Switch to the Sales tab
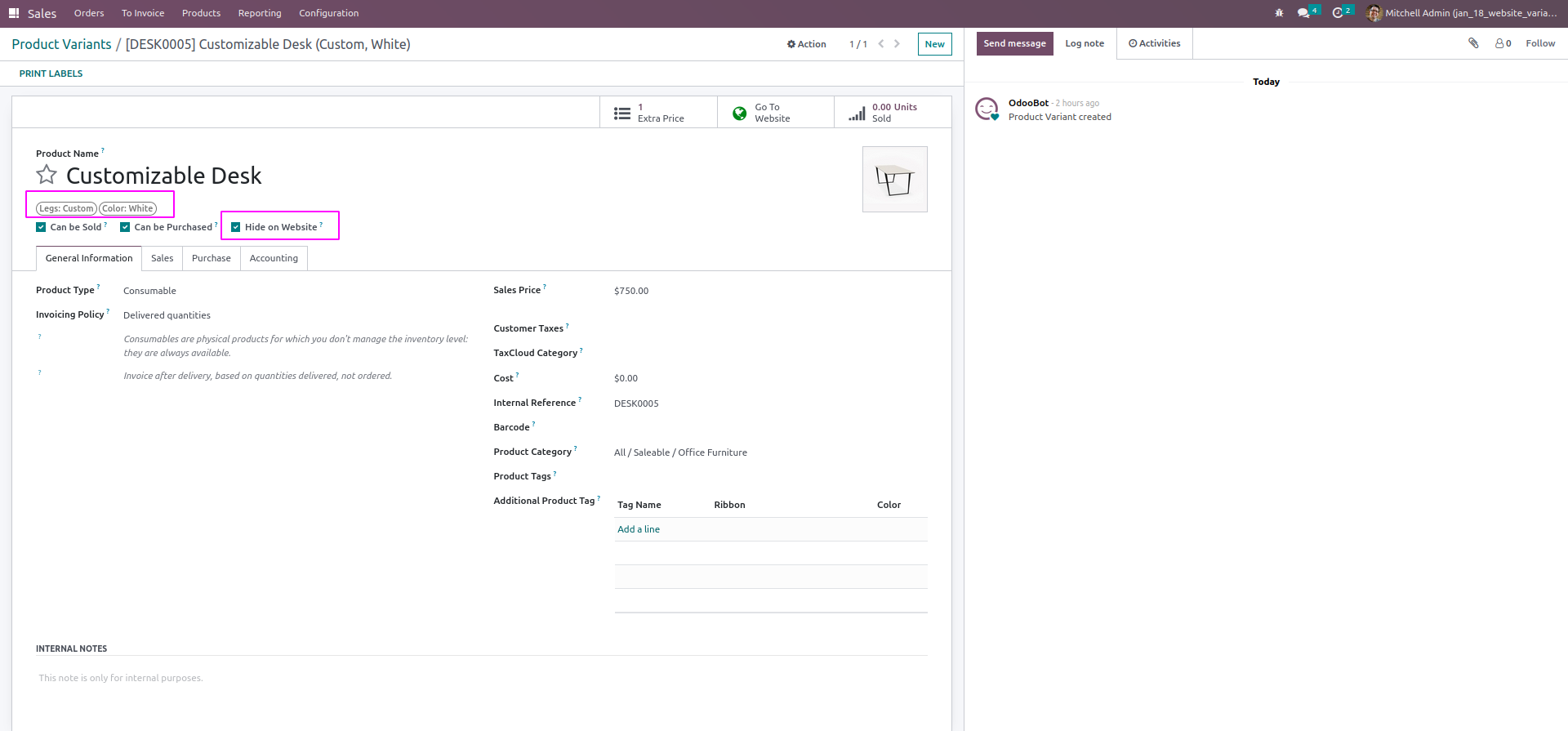The height and width of the screenshot is (731, 1568). click(162, 258)
